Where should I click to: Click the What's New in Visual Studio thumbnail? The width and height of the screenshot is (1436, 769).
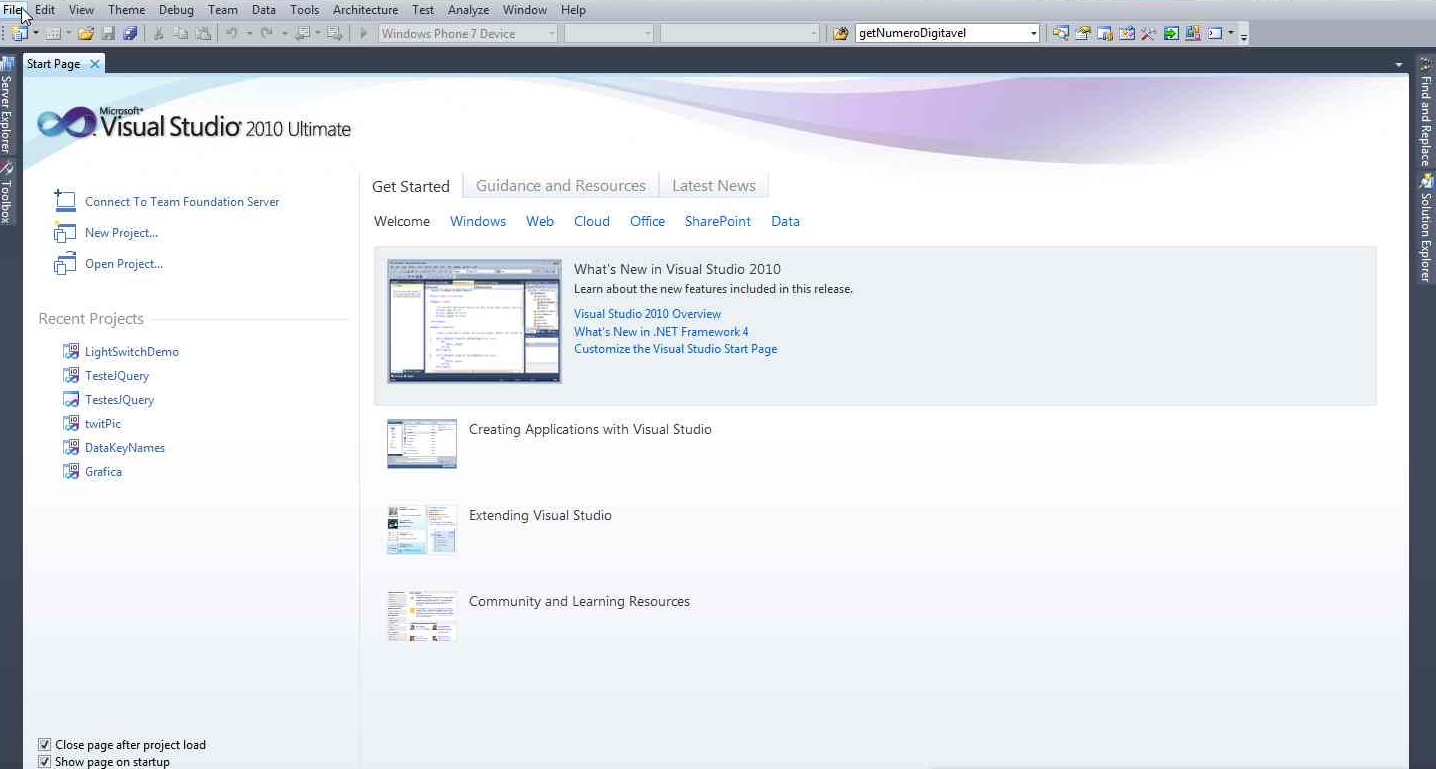[474, 321]
